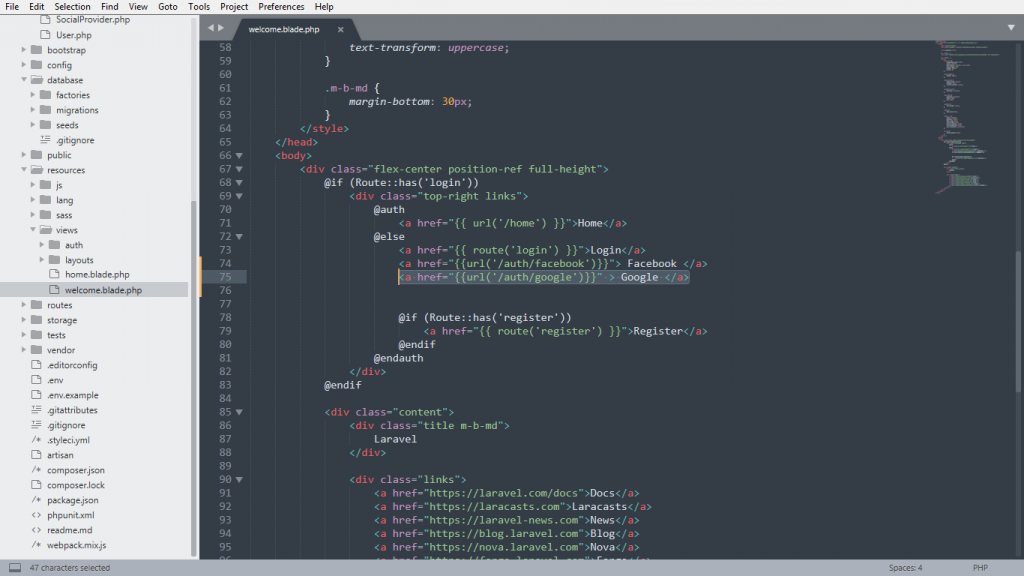Viewport: 1024px width, 576px height.
Task: Collapse the resources folder
Action: (24, 170)
